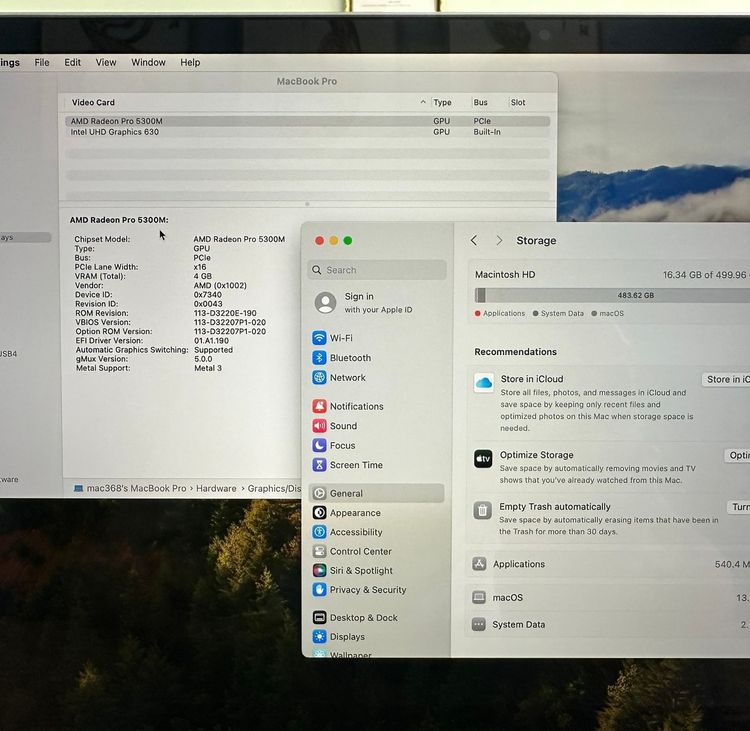Click the green zoom button of System Settings
Image resolution: width=750 pixels, height=731 pixels.
pyautogui.click(x=348, y=241)
